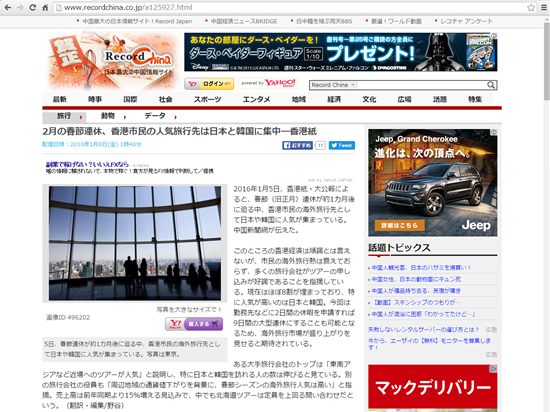Click the Twitter Tweet button
The image size is (550, 412).
[x=342, y=145]
